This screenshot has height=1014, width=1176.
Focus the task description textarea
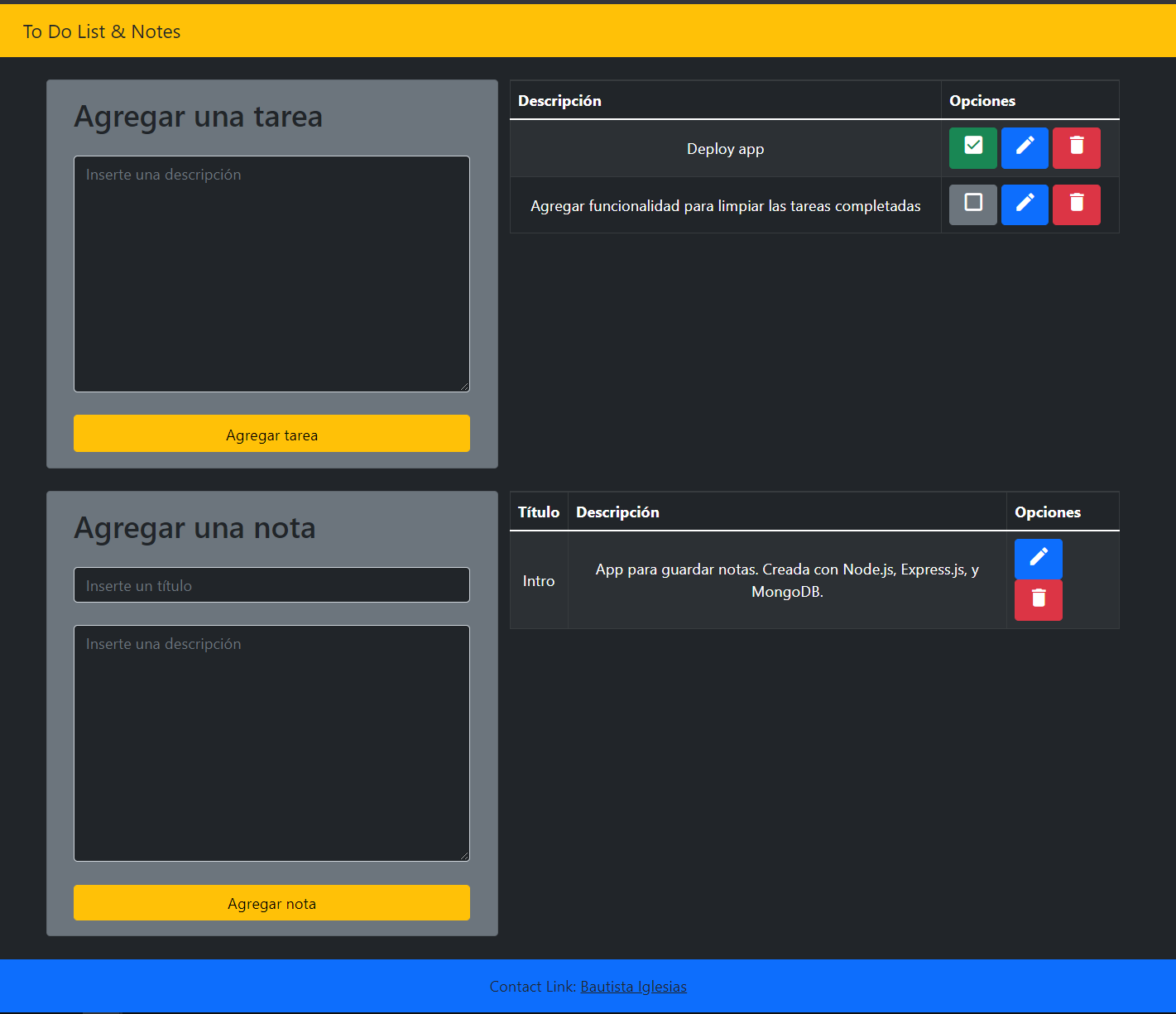coord(271,274)
